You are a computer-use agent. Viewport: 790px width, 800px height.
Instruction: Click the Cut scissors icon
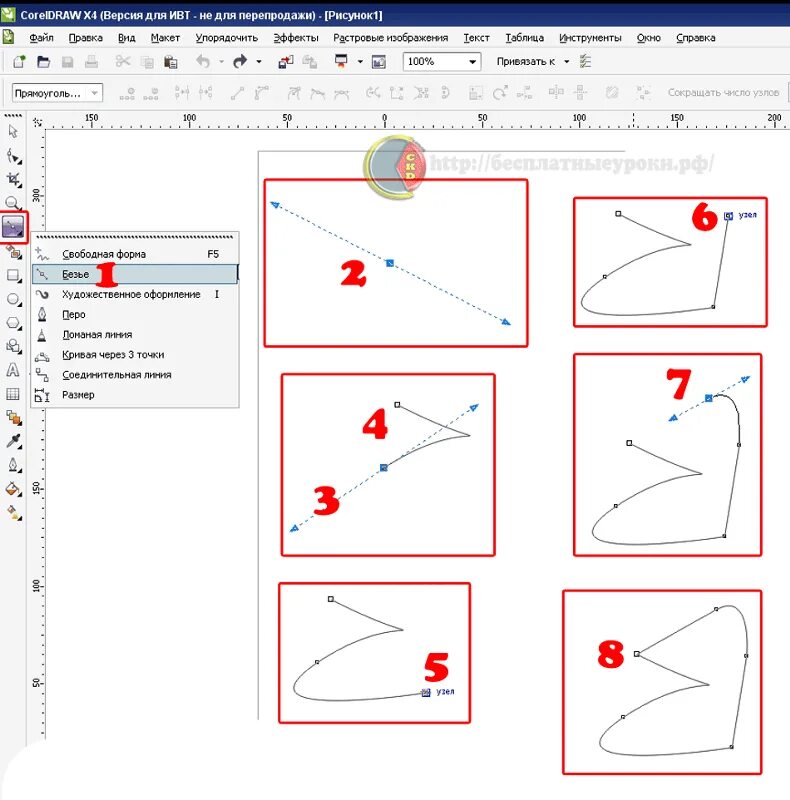click(x=123, y=62)
